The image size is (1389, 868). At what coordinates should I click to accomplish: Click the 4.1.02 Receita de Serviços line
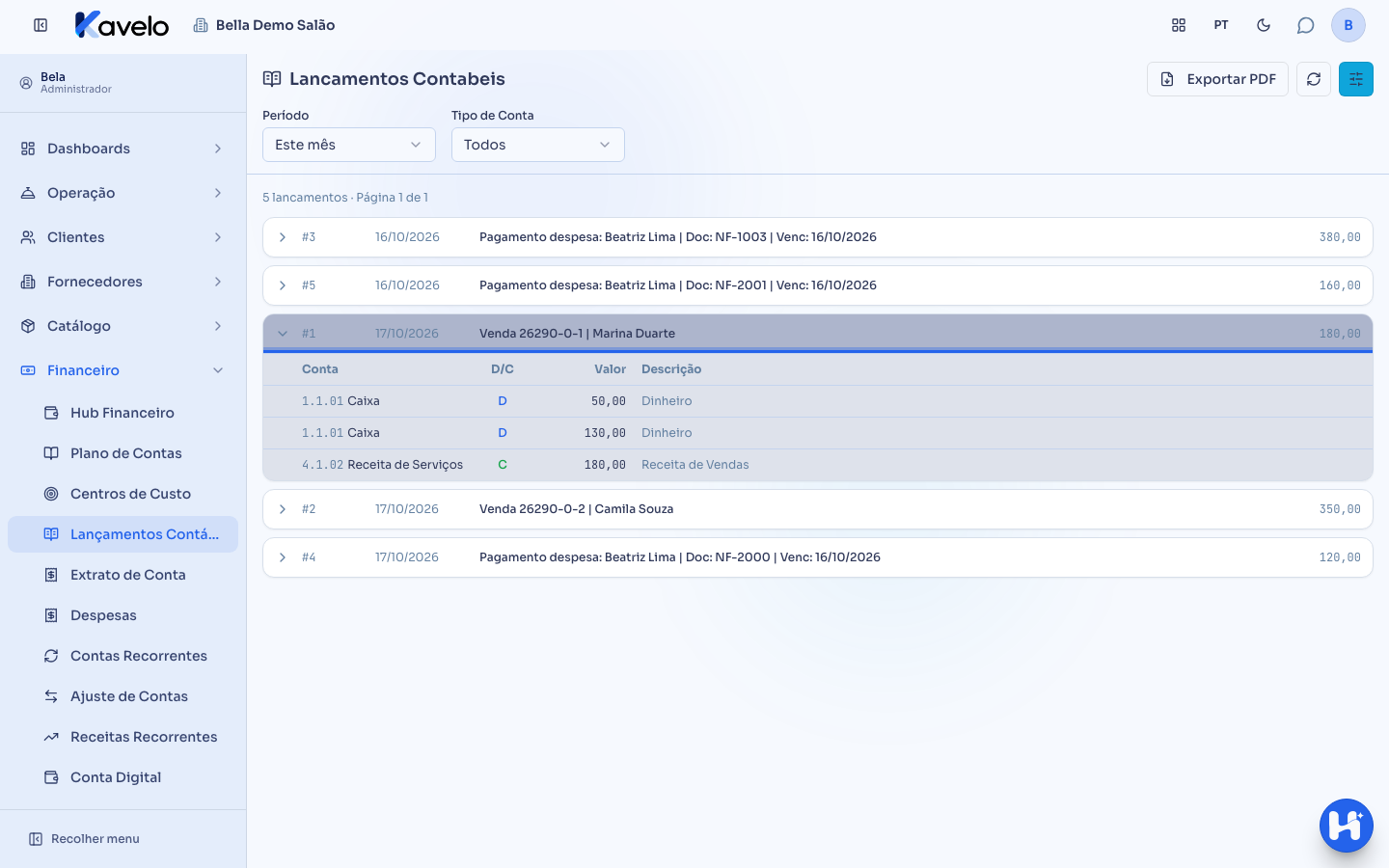coord(818,465)
